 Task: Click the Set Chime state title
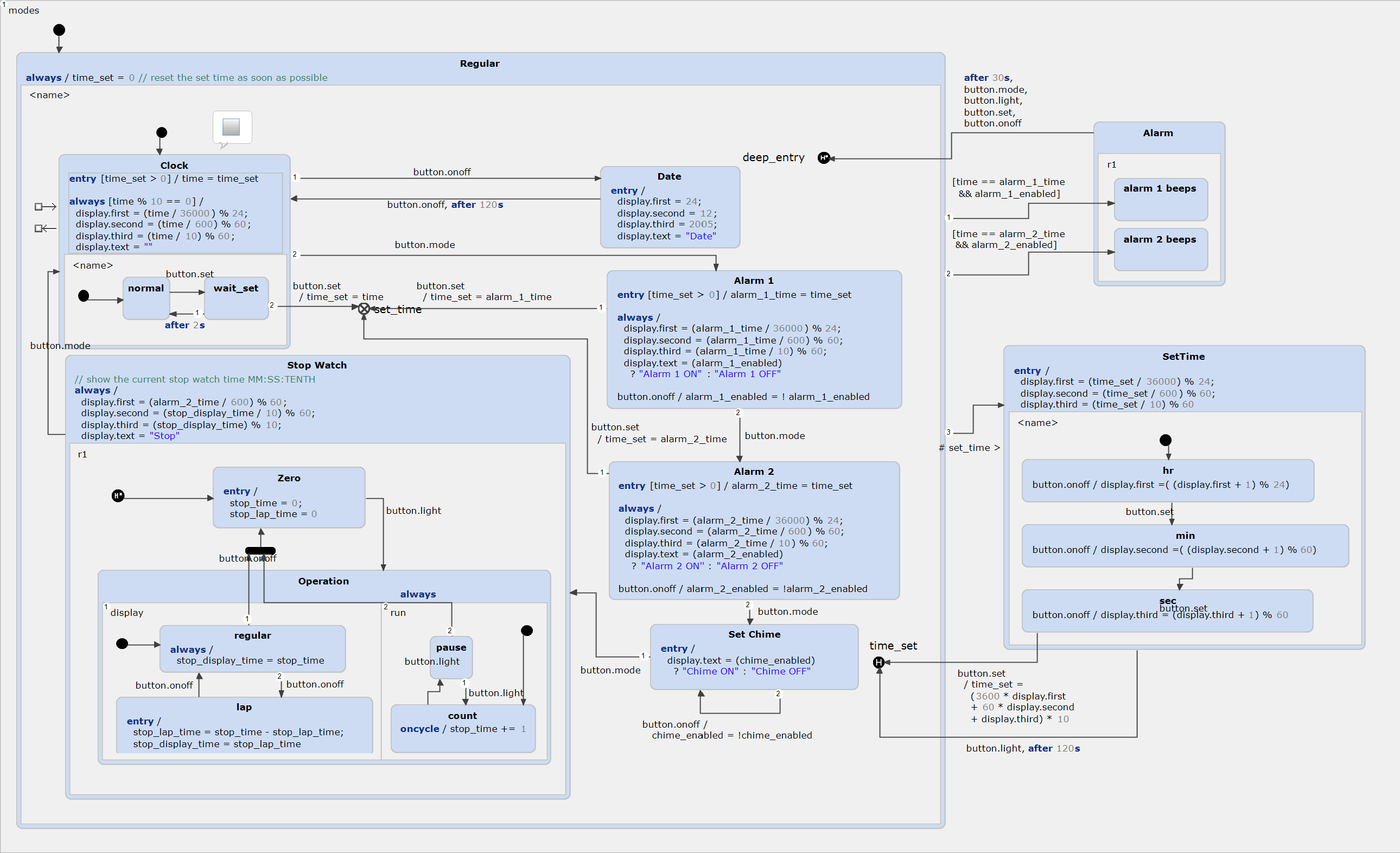pos(754,634)
